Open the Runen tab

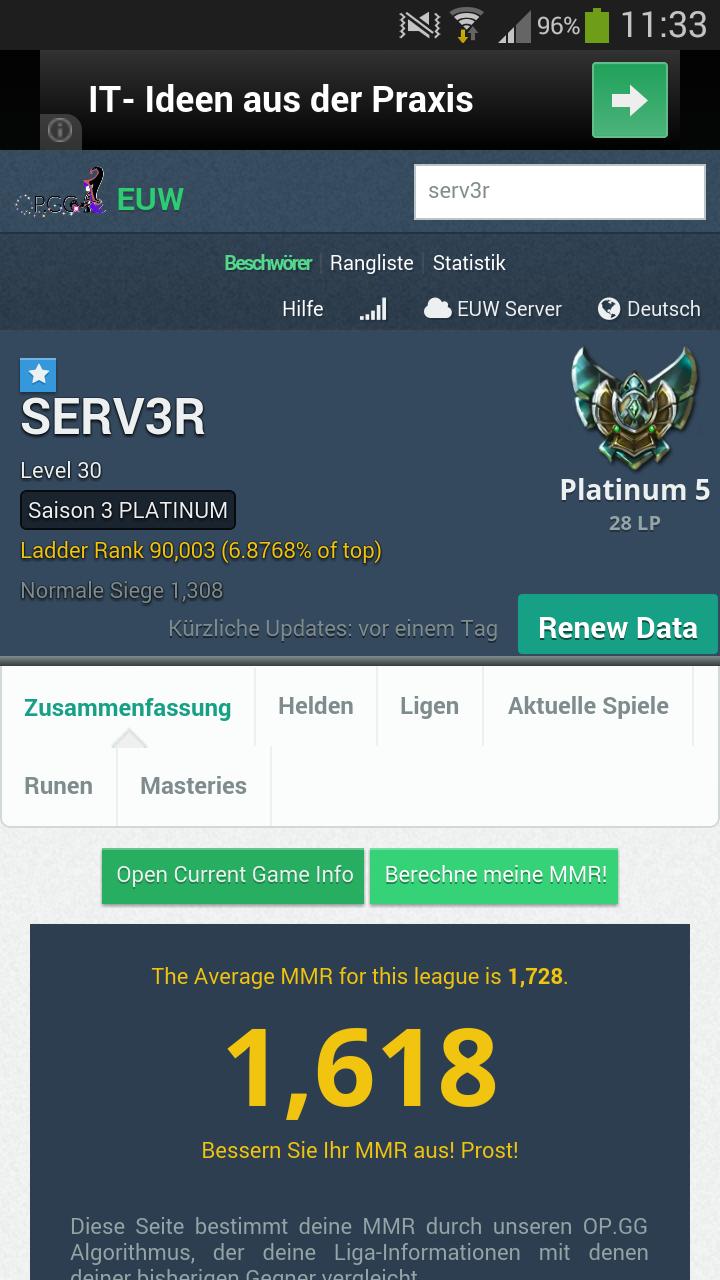coord(59,786)
